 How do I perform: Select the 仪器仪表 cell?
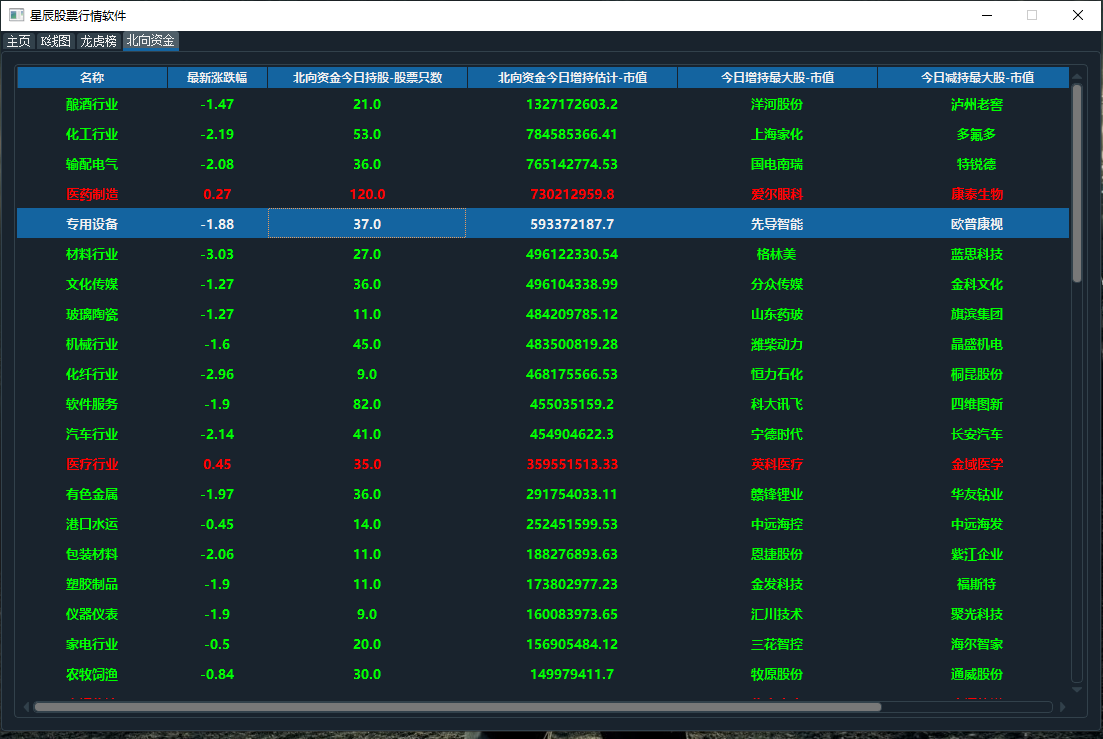[92, 615]
